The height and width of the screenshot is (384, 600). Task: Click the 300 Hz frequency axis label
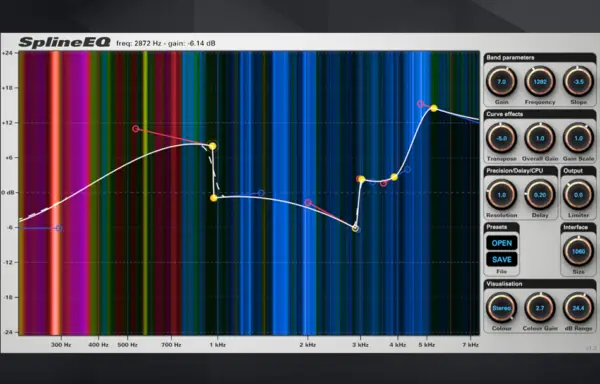coord(61,345)
